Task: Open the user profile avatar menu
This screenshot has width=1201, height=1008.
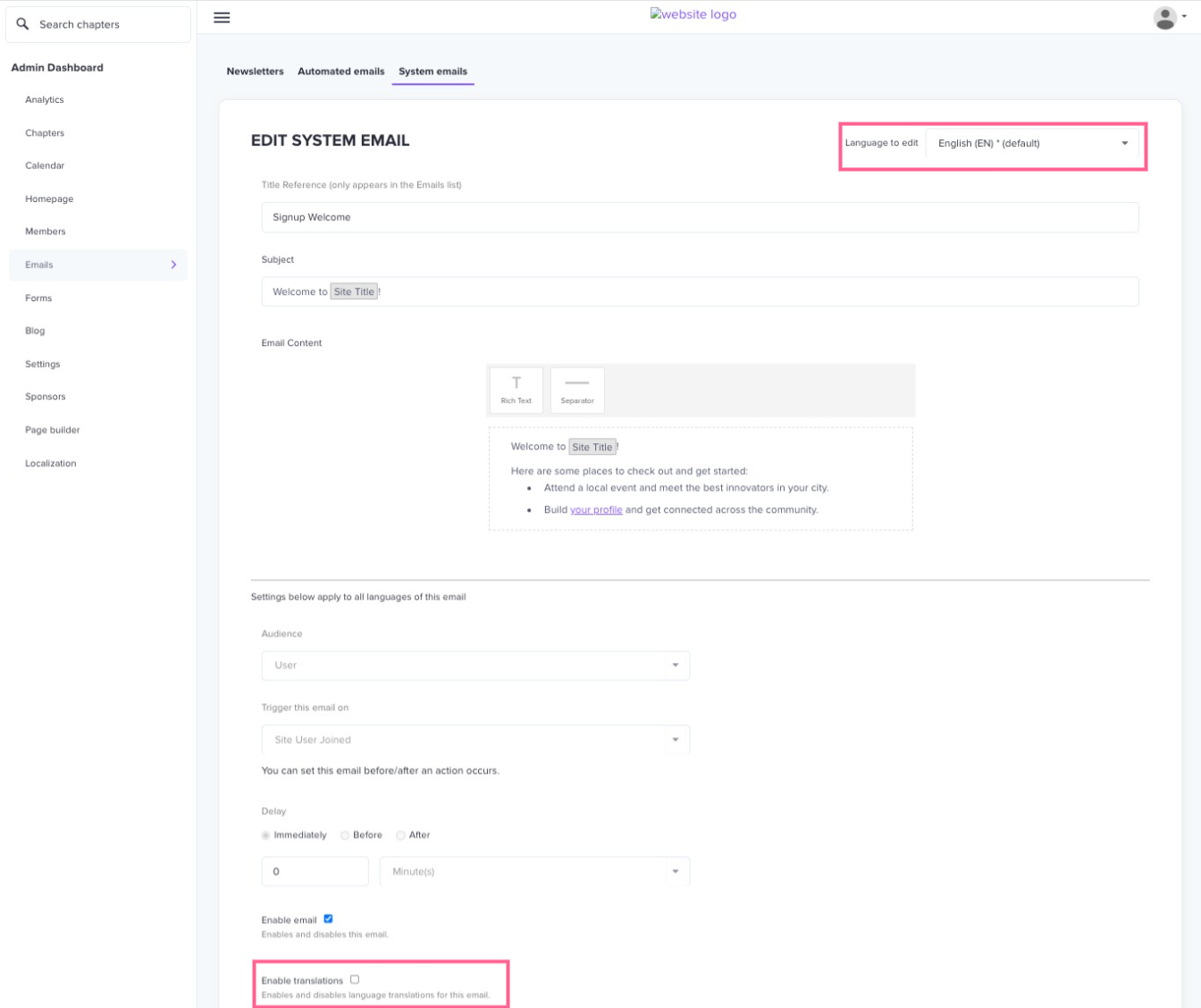Action: pos(1165,18)
